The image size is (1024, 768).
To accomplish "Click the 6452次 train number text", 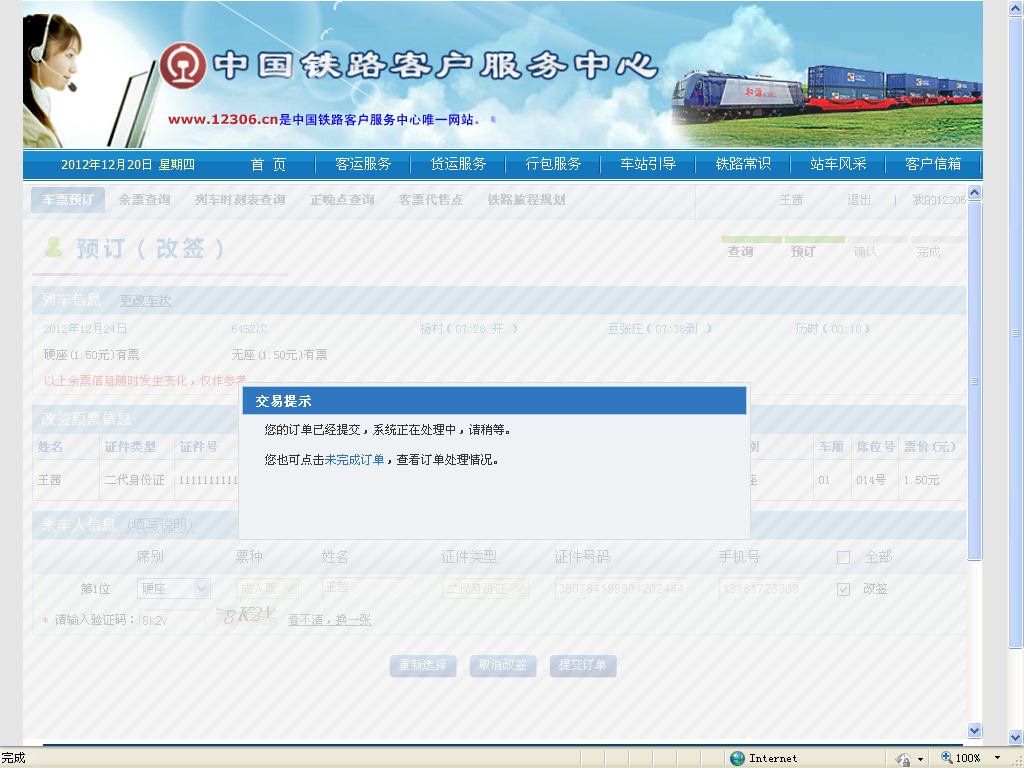I will click(249, 328).
